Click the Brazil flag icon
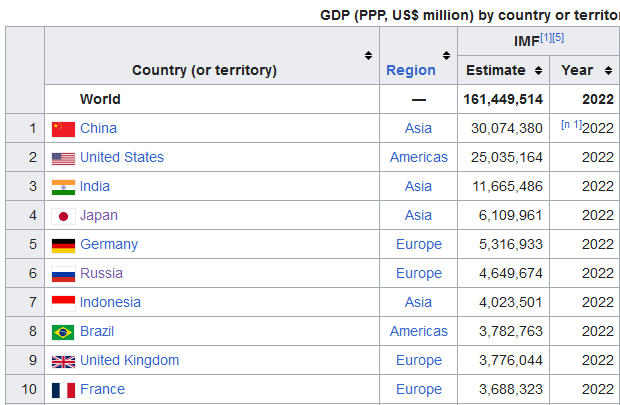Viewport: 620px width, 405px height. pos(63,332)
